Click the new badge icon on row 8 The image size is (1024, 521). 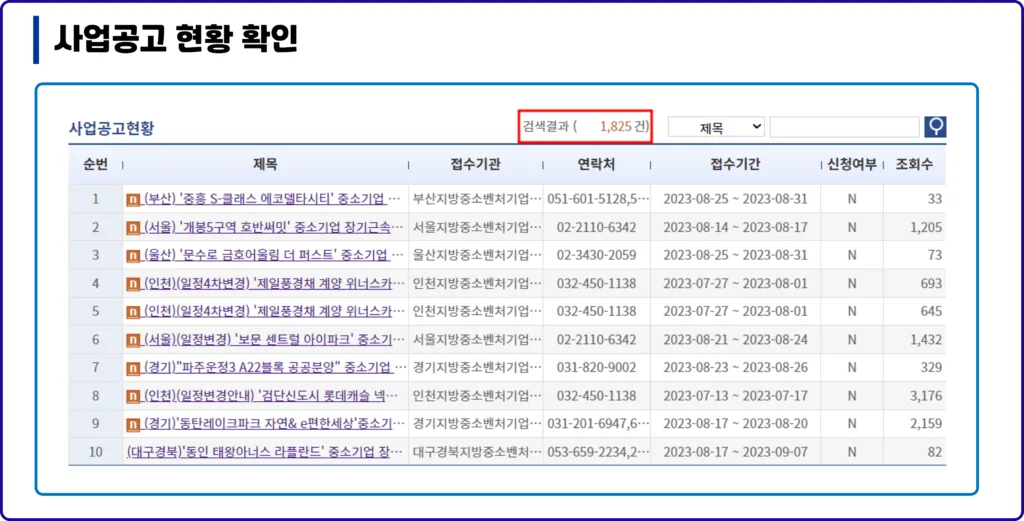133,396
